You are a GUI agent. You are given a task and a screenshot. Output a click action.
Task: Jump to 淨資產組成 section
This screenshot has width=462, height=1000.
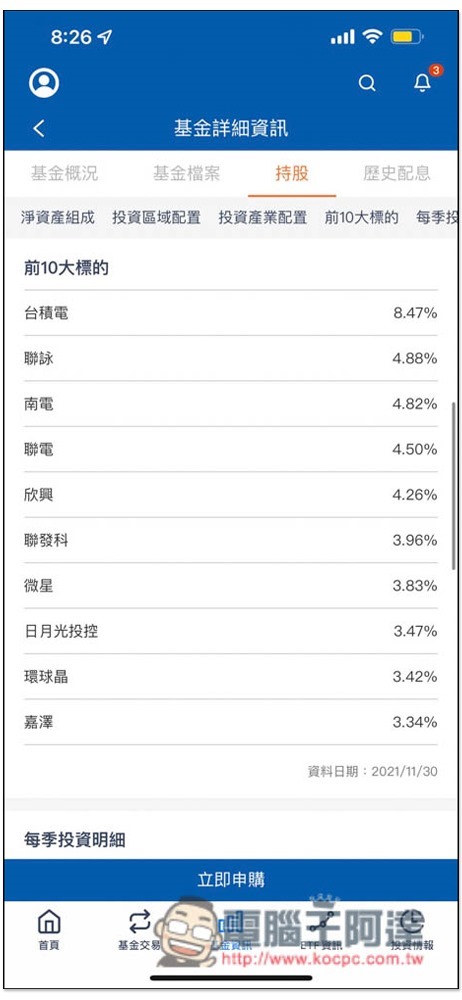click(x=57, y=217)
